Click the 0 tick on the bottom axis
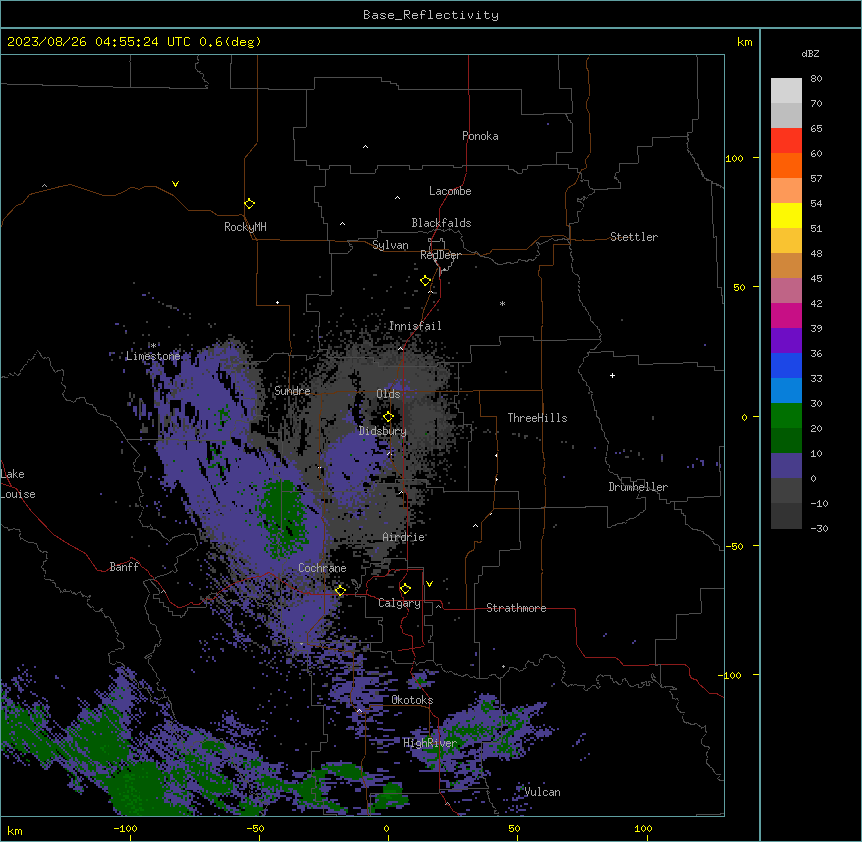 click(386, 828)
